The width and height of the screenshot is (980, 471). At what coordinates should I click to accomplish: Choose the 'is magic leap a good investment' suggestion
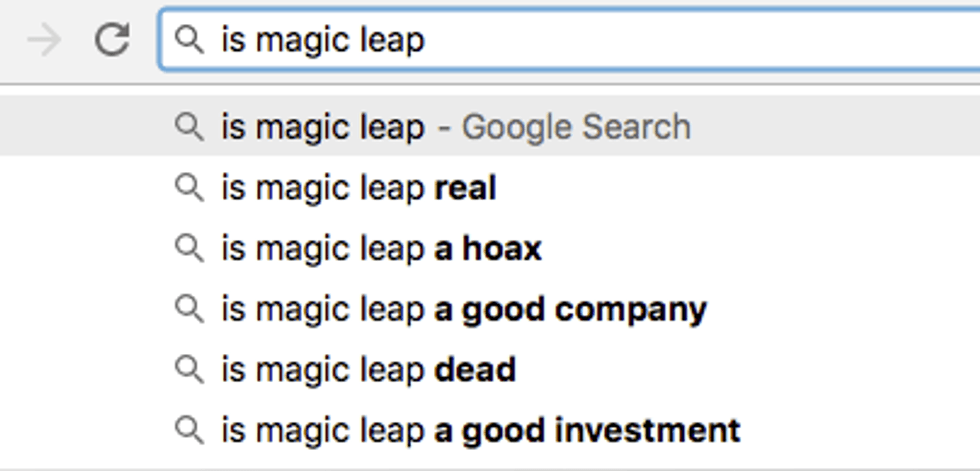[481, 430]
